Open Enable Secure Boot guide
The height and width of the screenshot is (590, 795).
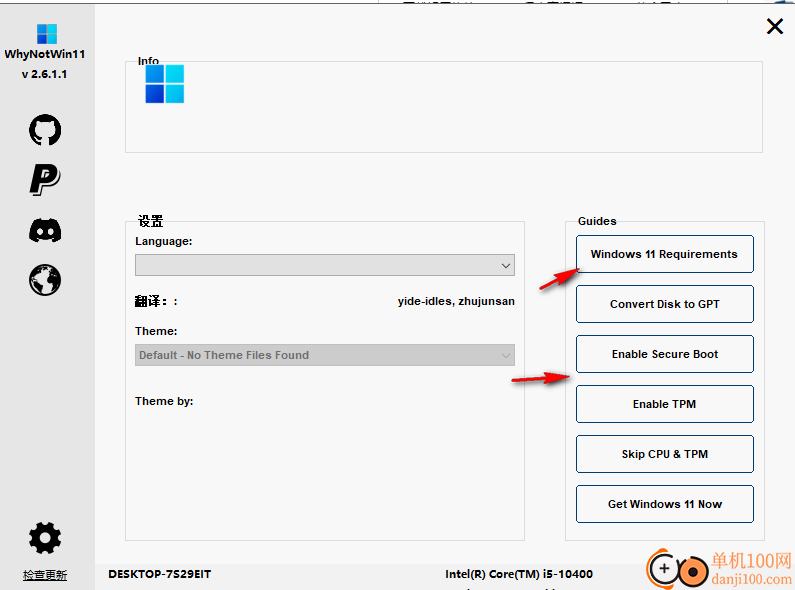click(x=664, y=354)
